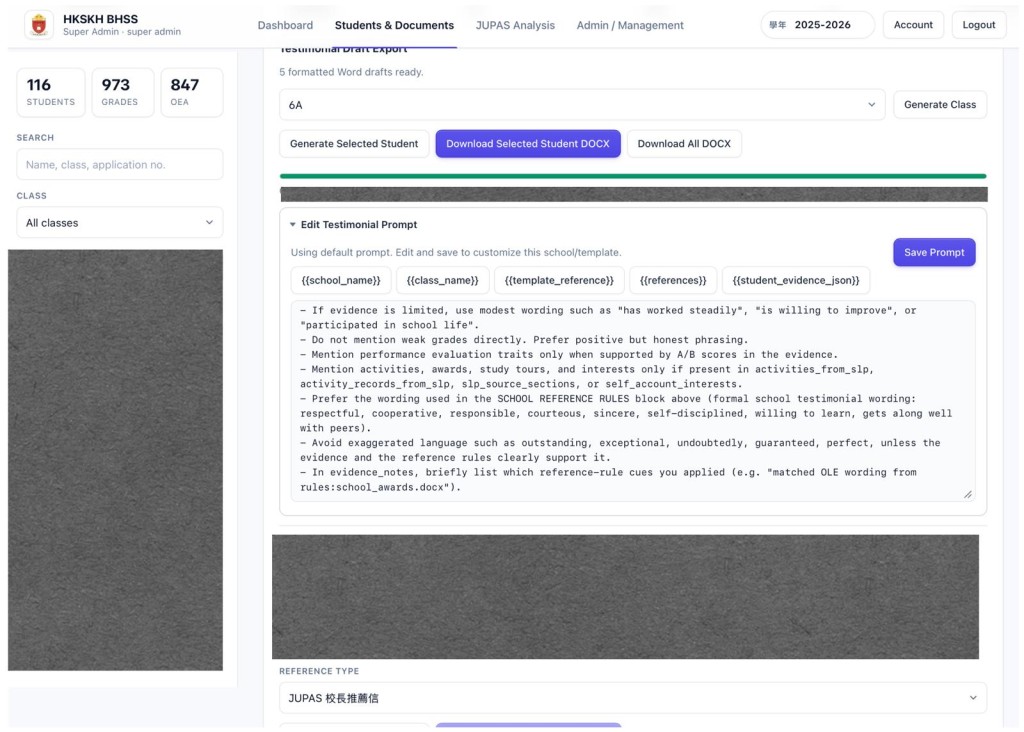Open the JUPAS 校長推薦信 reference type dropdown
The image size is (1024, 732).
coord(633,698)
